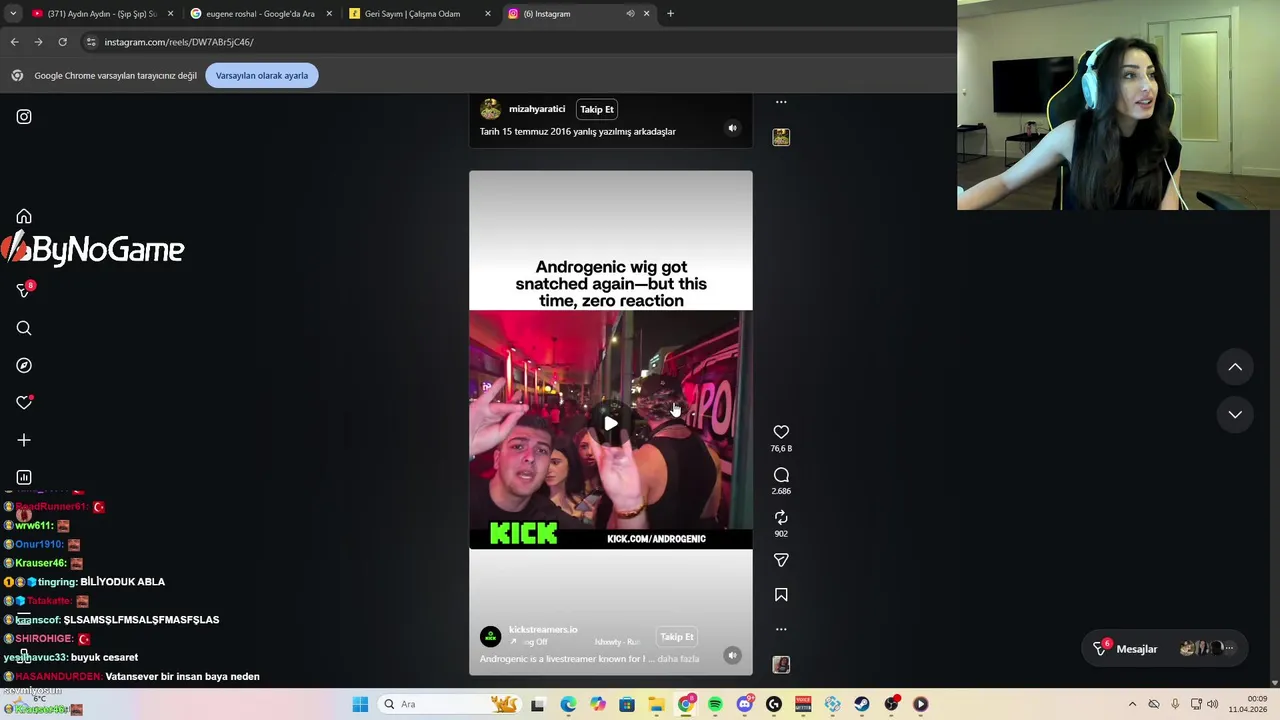Viewport: 1280px width, 720px height.
Task: Open the kickstreamers.io profile link
Action: click(543, 630)
